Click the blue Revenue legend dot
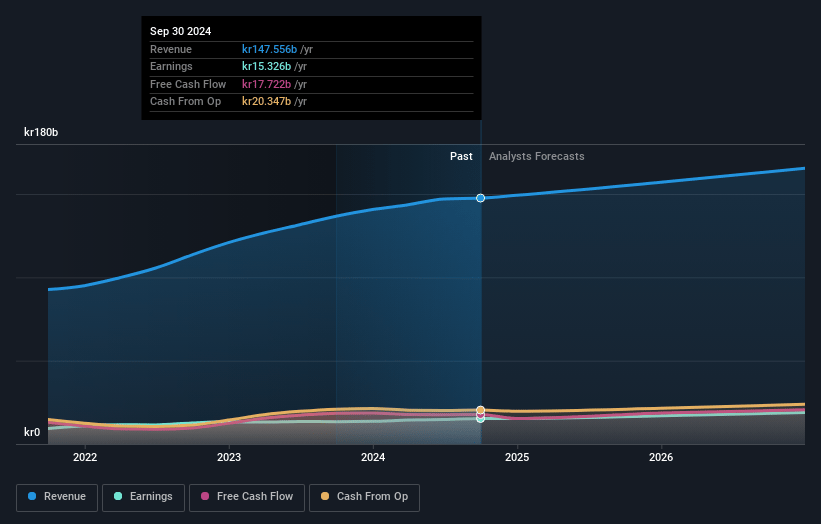The height and width of the screenshot is (524, 821). 32,496
